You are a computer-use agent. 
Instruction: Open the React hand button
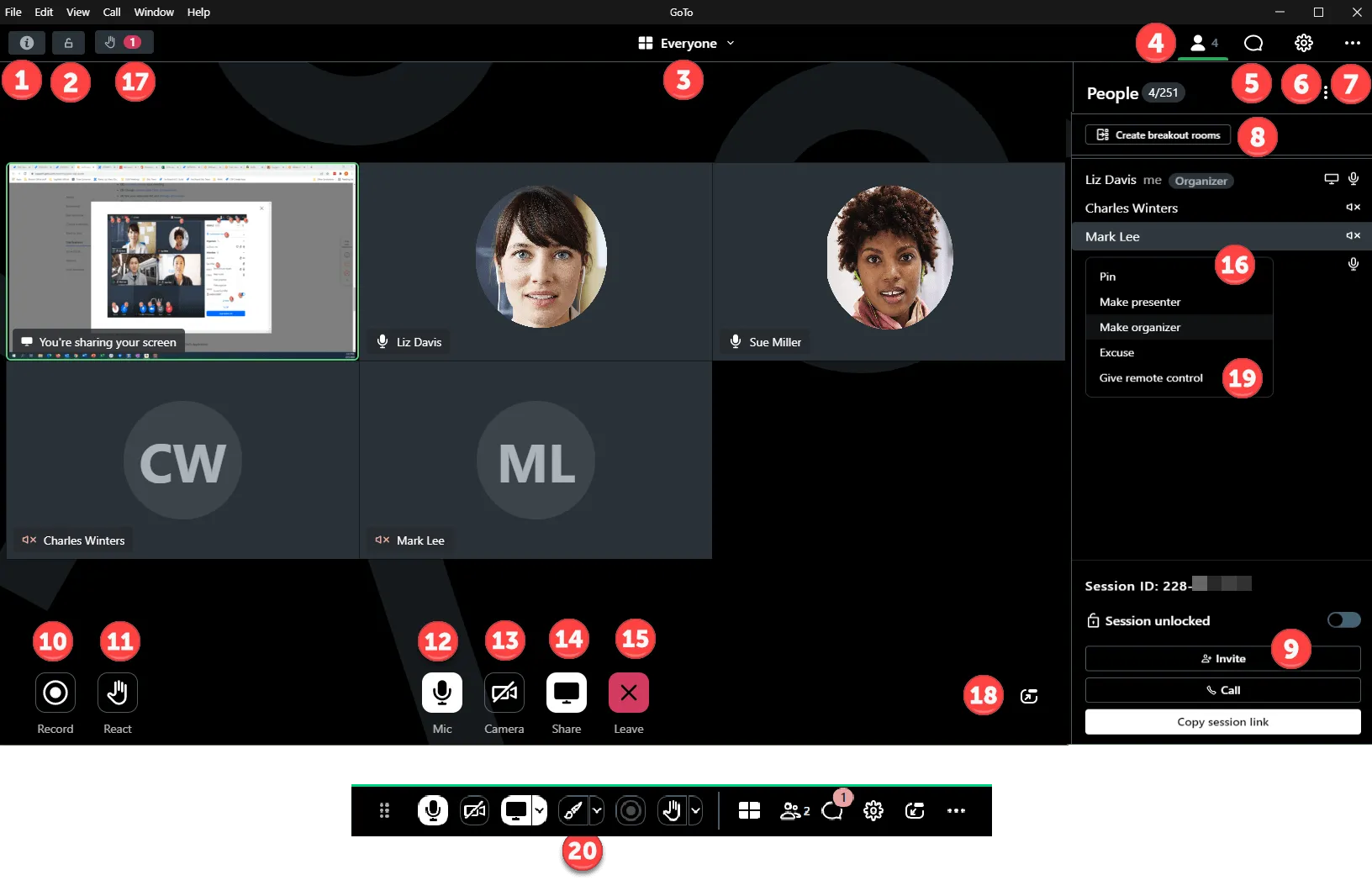118,693
